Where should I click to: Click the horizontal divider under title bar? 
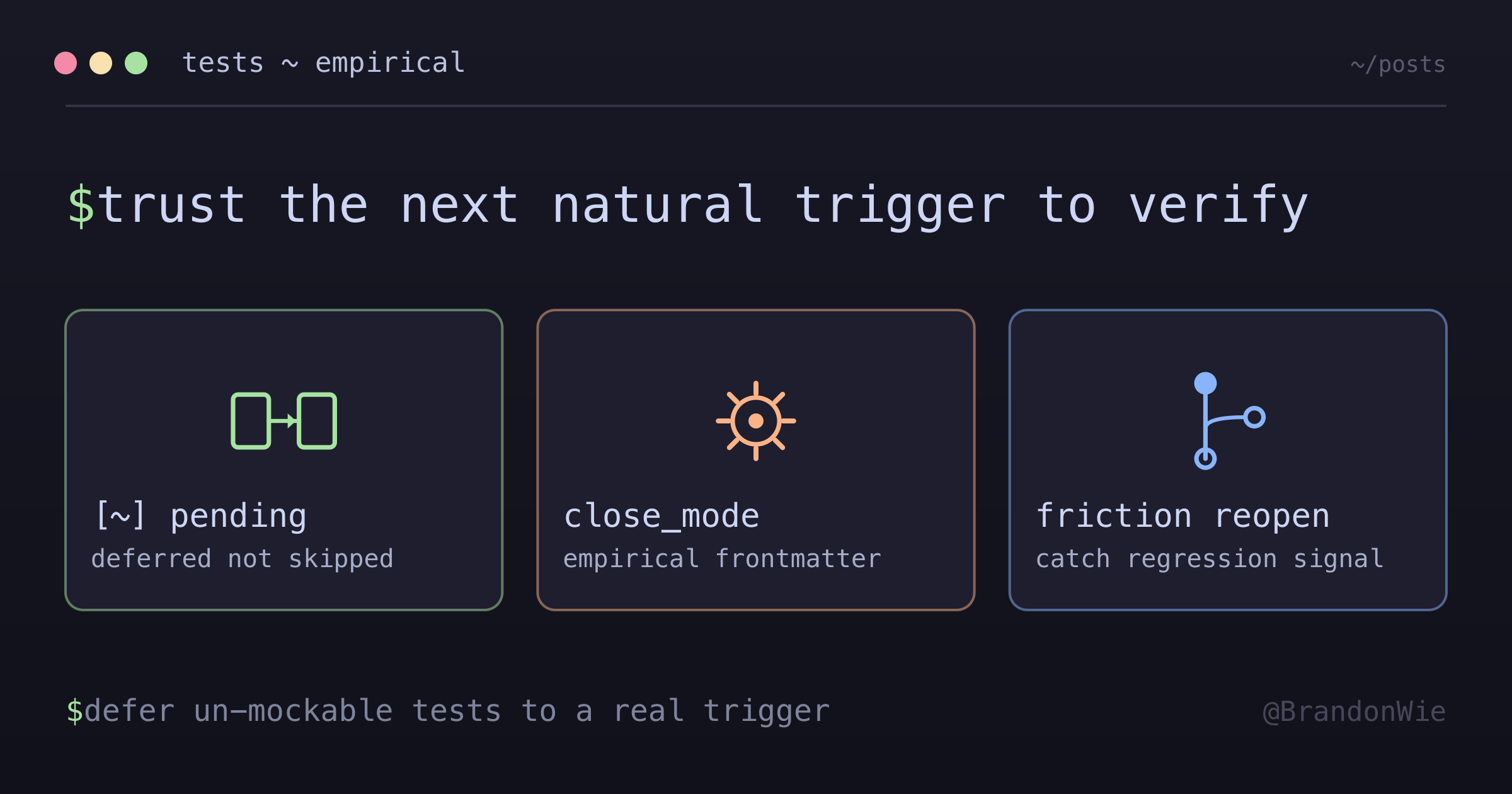tap(756, 106)
